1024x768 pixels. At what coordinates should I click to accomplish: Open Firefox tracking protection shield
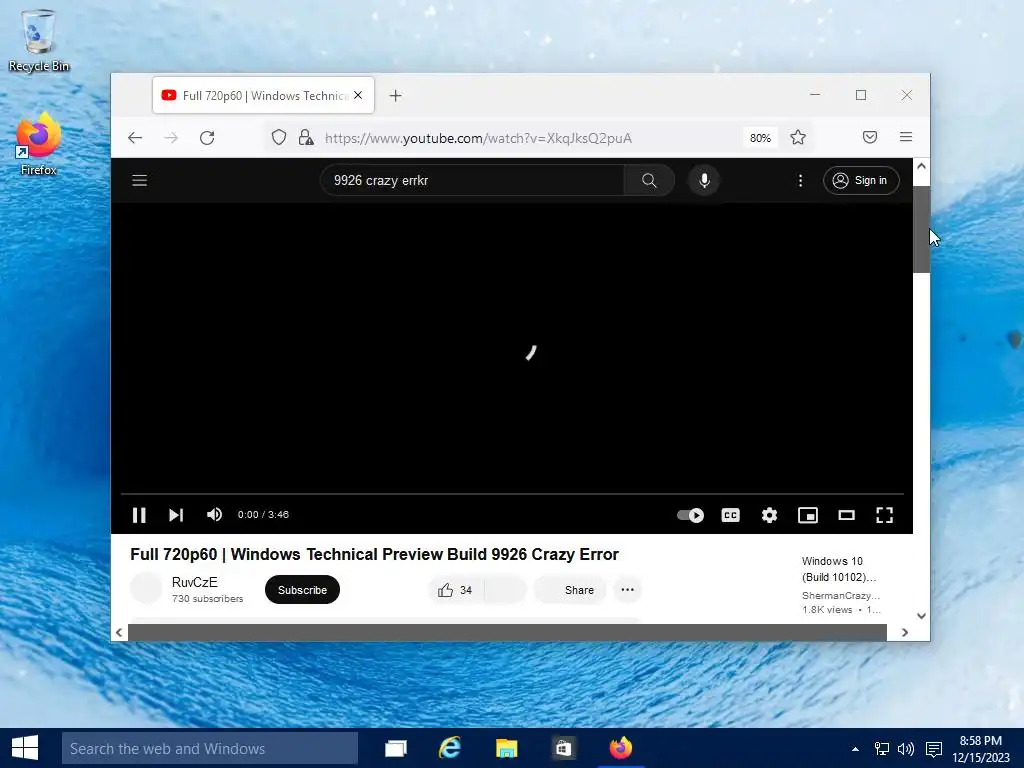tap(279, 138)
